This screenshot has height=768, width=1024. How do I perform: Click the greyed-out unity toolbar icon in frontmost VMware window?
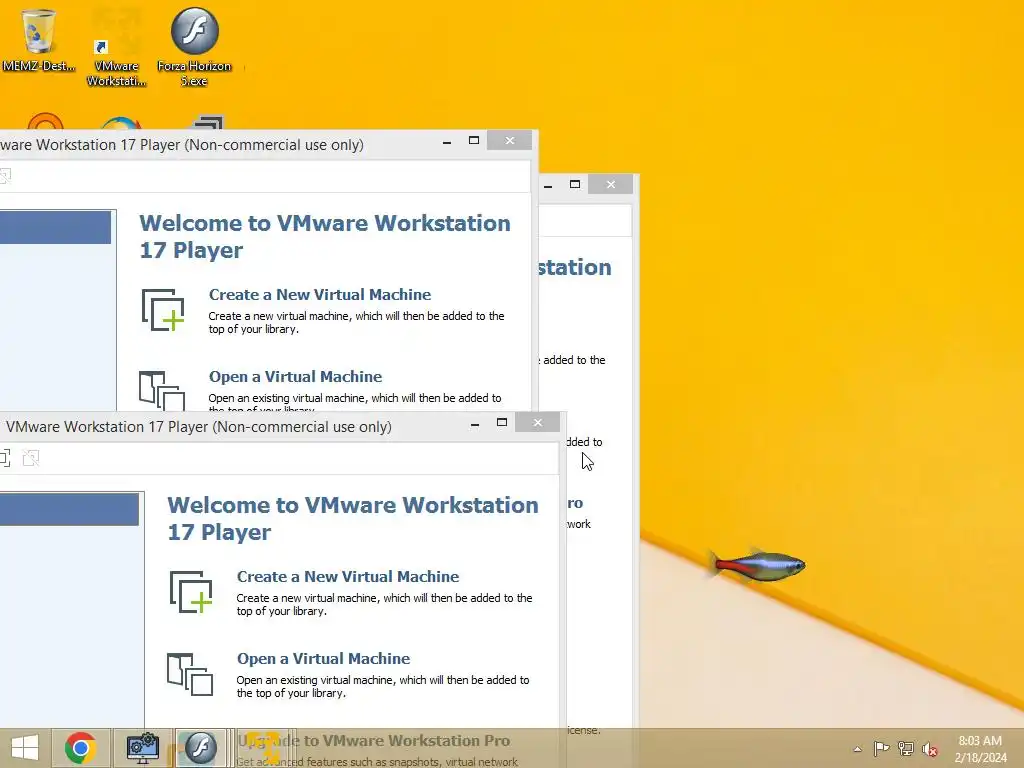(31, 458)
